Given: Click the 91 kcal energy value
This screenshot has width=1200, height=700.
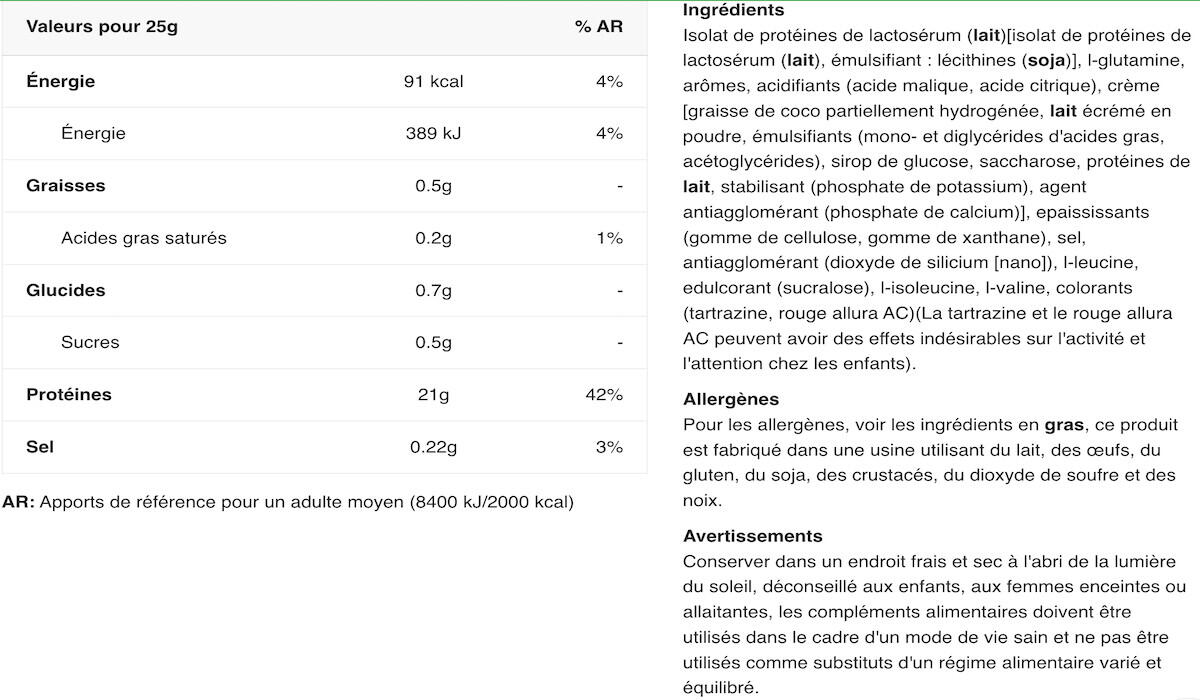Looking at the screenshot, I should (x=434, y=81).
